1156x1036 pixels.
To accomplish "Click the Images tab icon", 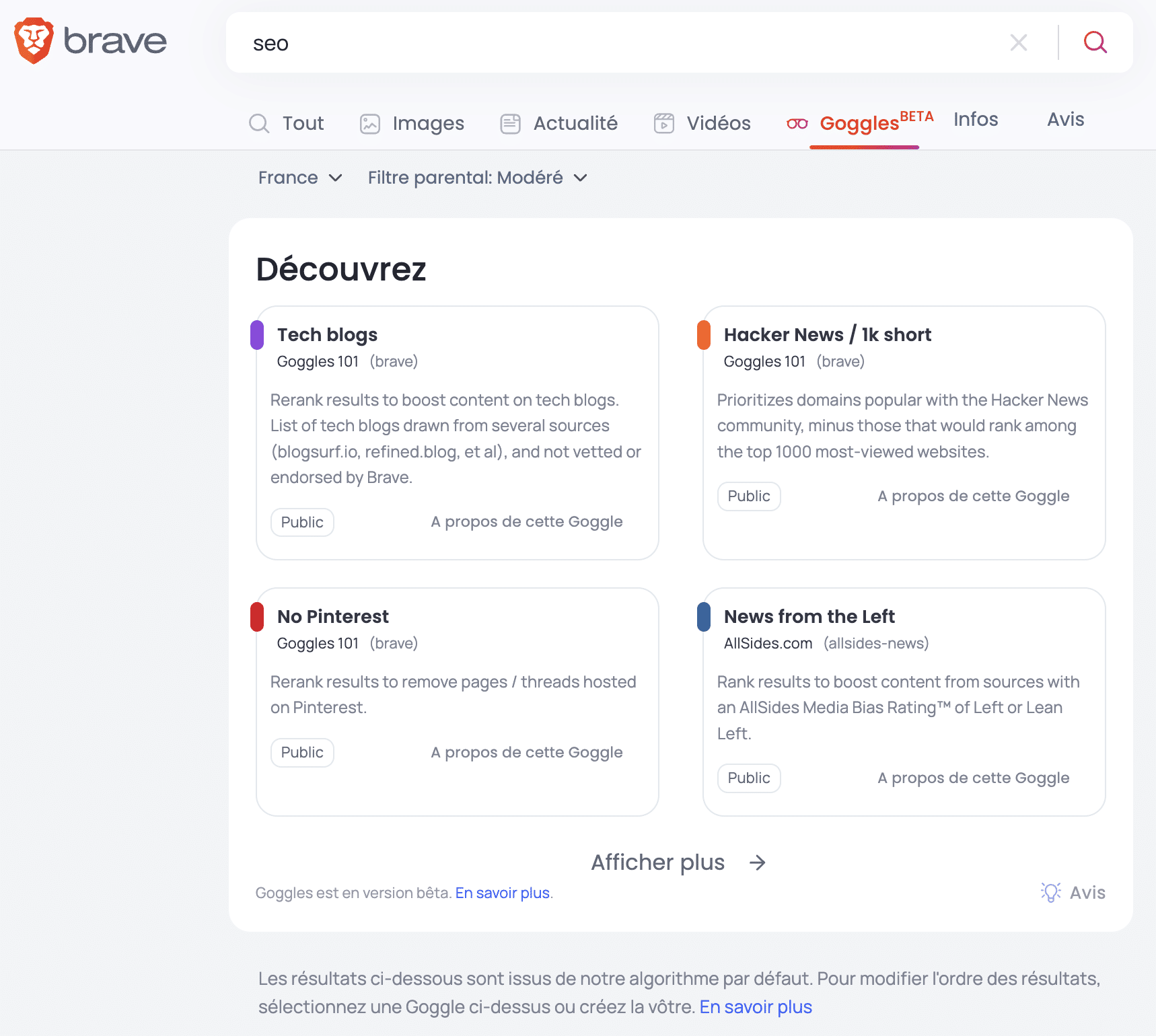I will (370, 124).
